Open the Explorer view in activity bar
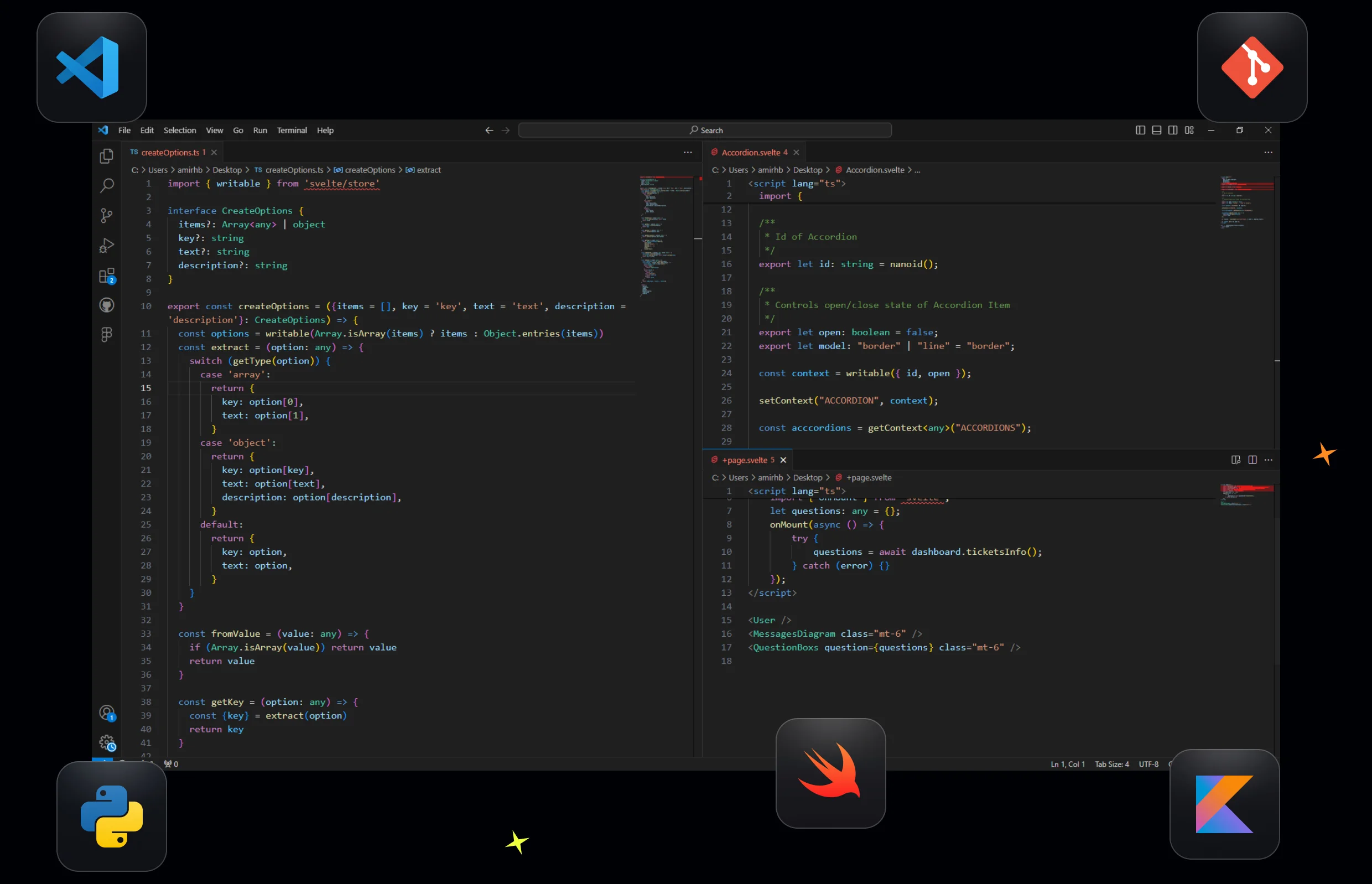Viewport: 1372px width, 884px height. click(x=107, y=156)
